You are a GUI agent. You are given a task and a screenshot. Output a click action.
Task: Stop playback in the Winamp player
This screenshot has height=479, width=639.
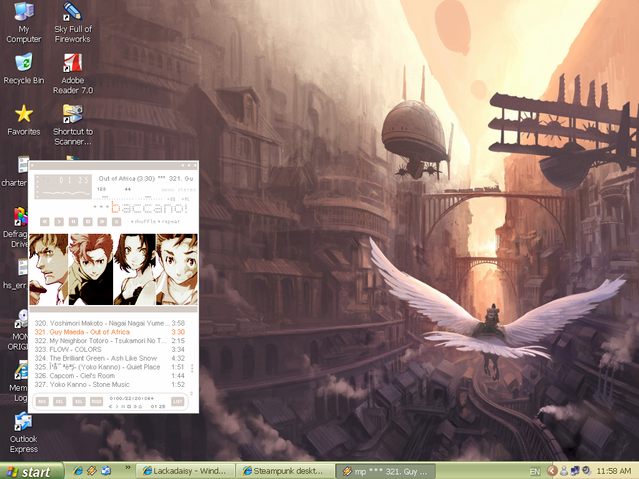point(88,221)
